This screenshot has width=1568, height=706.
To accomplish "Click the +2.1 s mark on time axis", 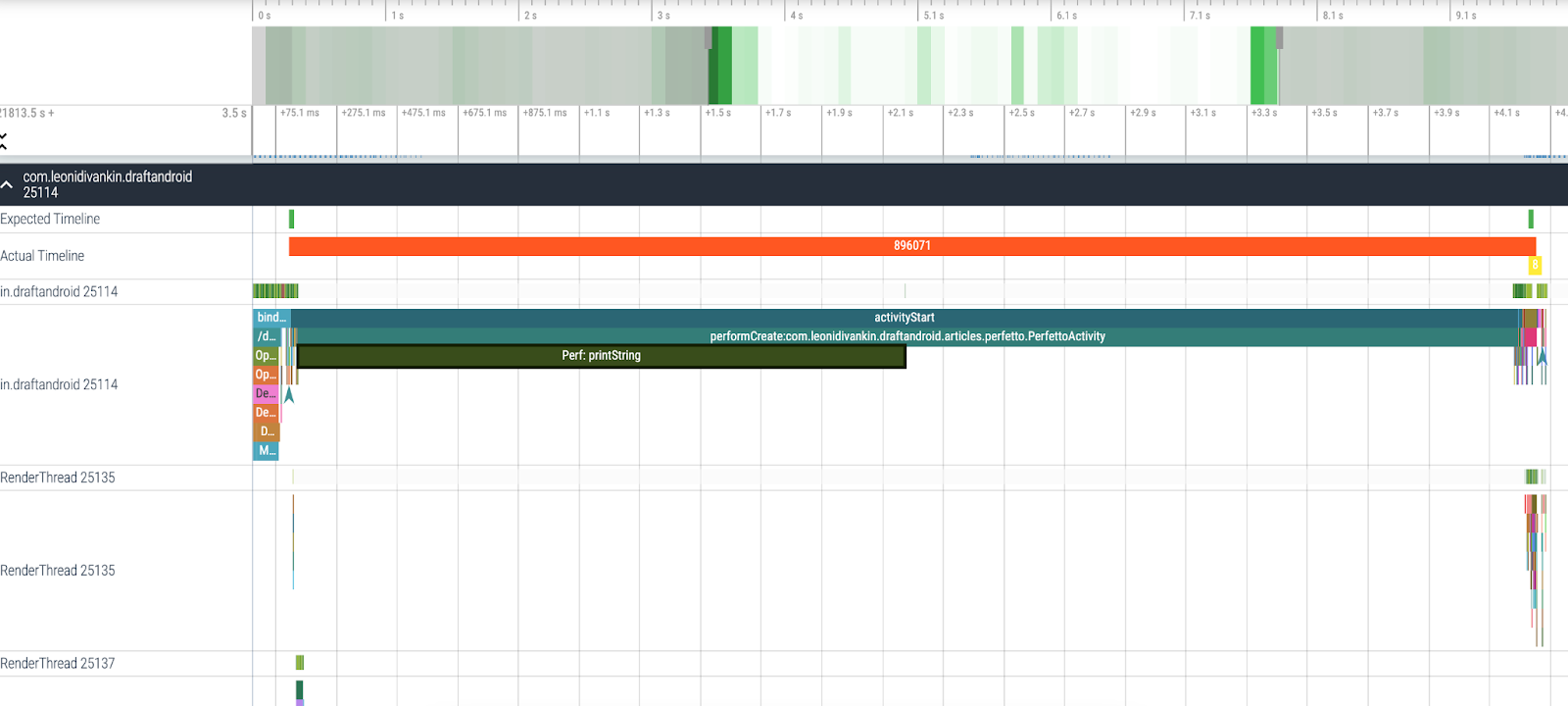I will pos(900,113).
